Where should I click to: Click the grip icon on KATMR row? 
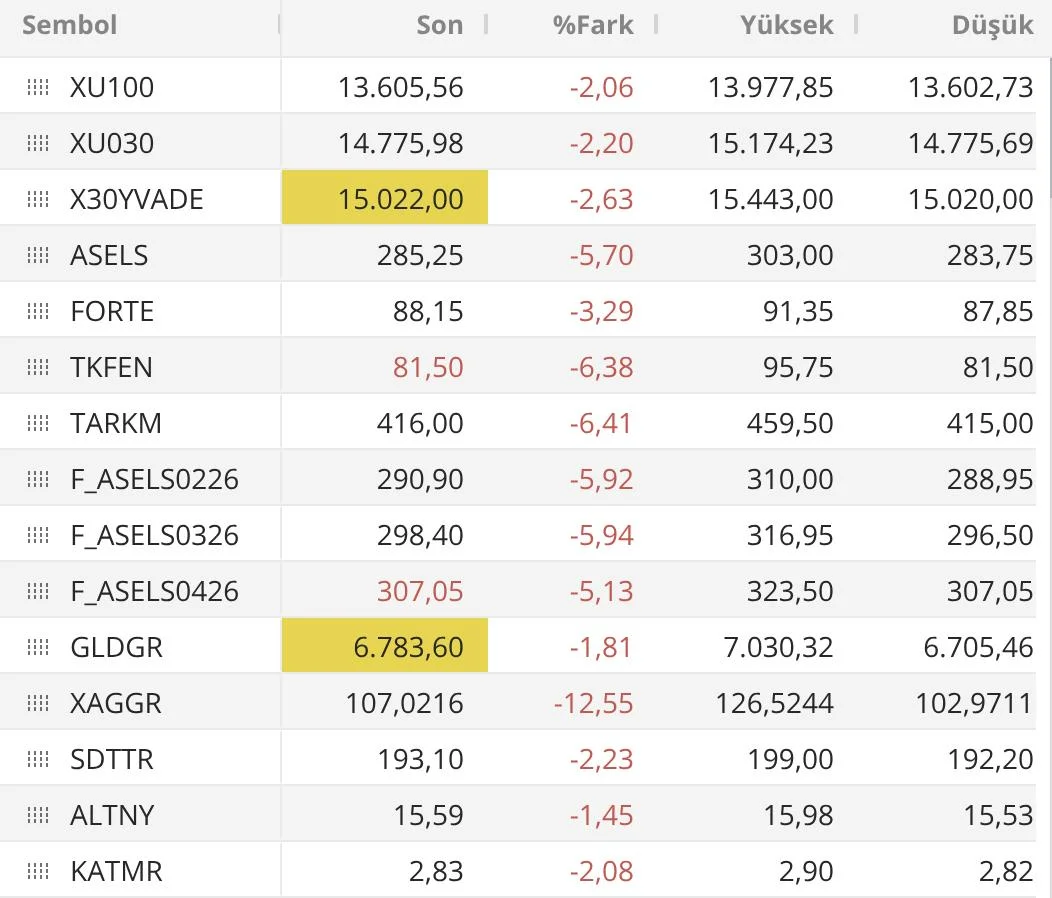click(x=38, y=872)
